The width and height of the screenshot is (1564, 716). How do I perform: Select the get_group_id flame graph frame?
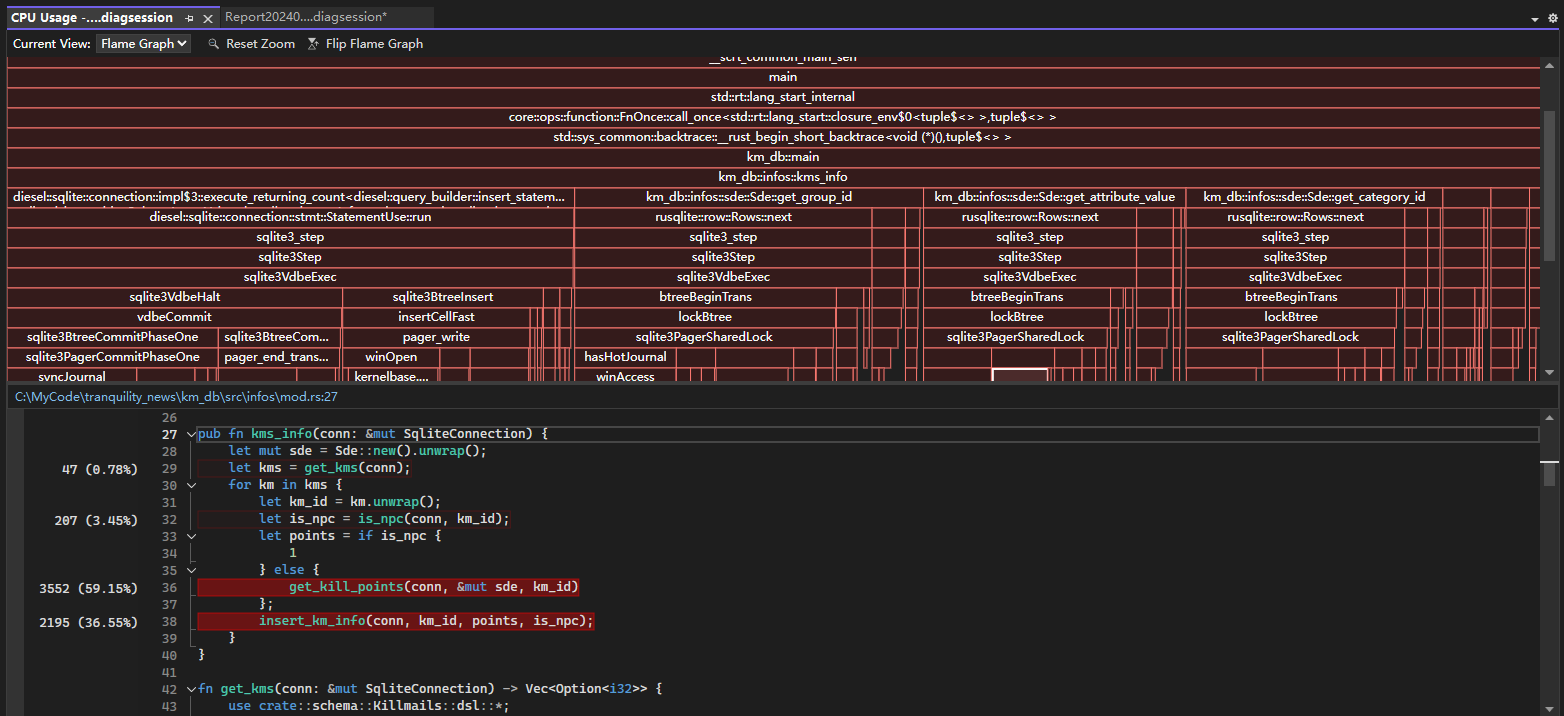[748, 197]
